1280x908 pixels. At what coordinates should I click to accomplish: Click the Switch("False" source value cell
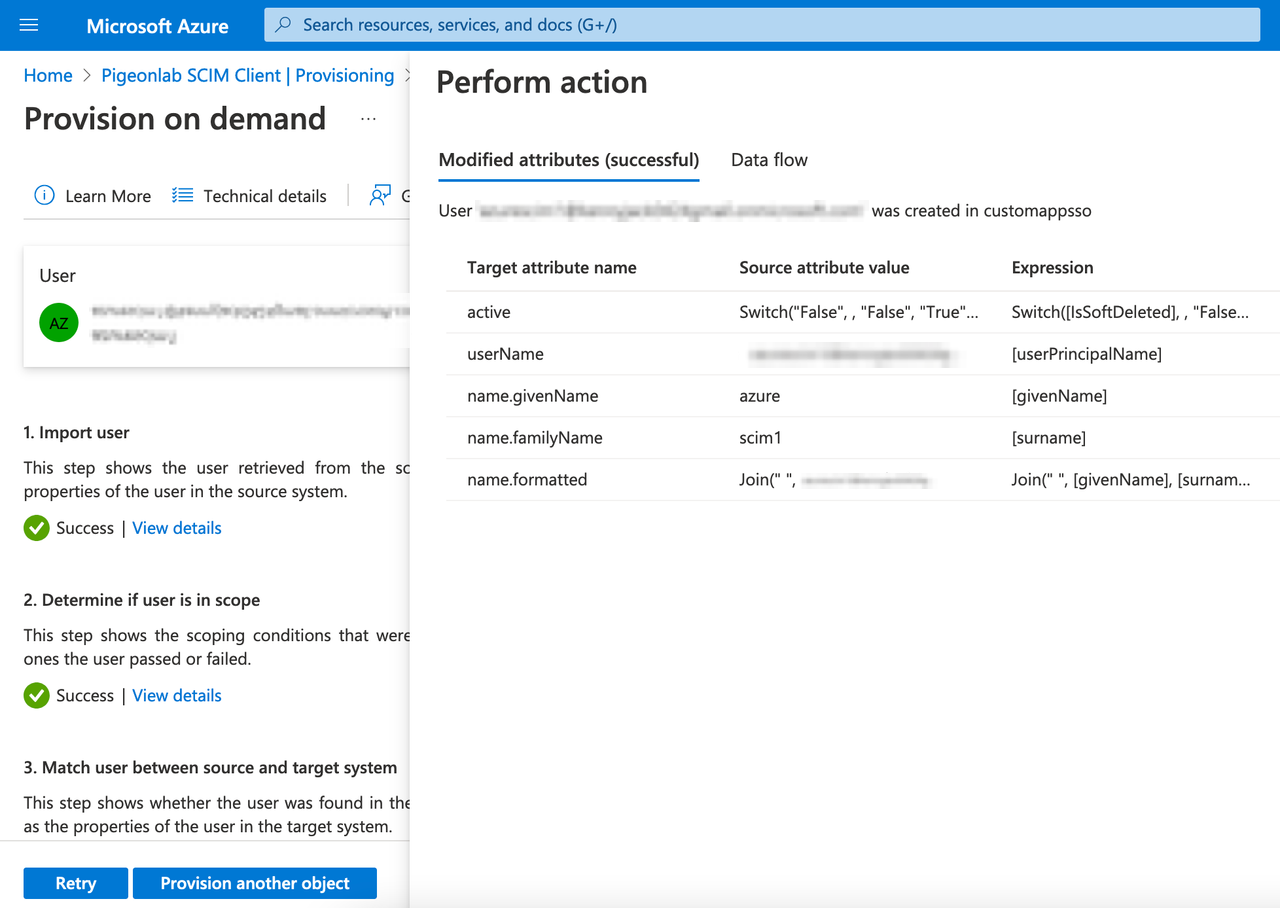click(x=859, y=312)
